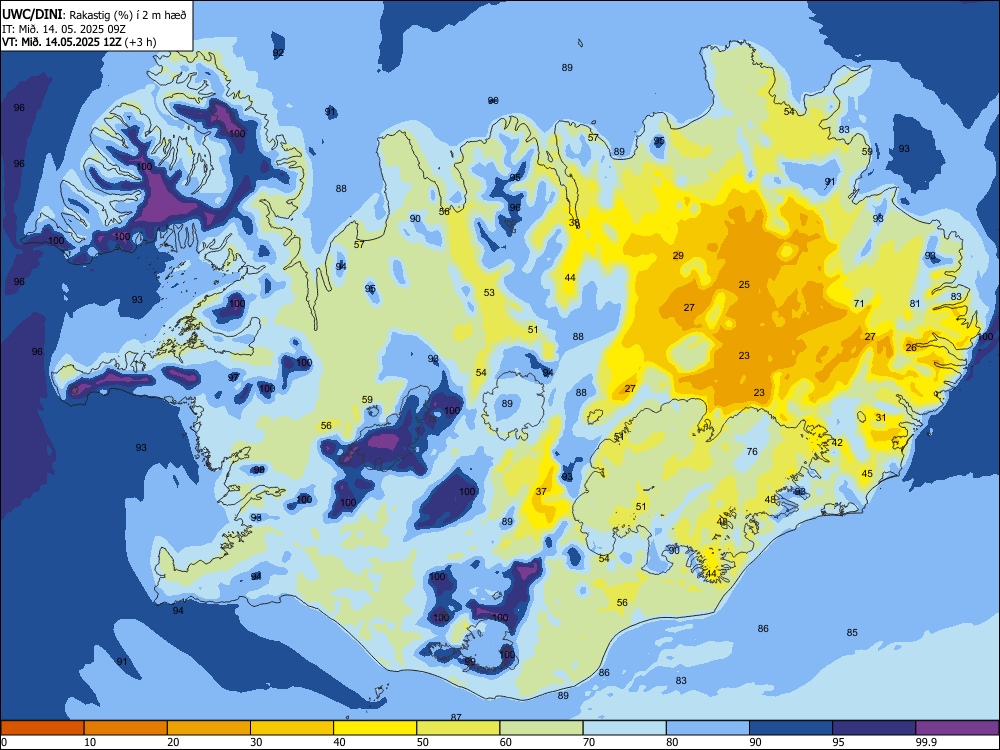Select the indigo 95–99.9 legend swatch
This screenshot has height=750, width=1000.
(874, 728)
